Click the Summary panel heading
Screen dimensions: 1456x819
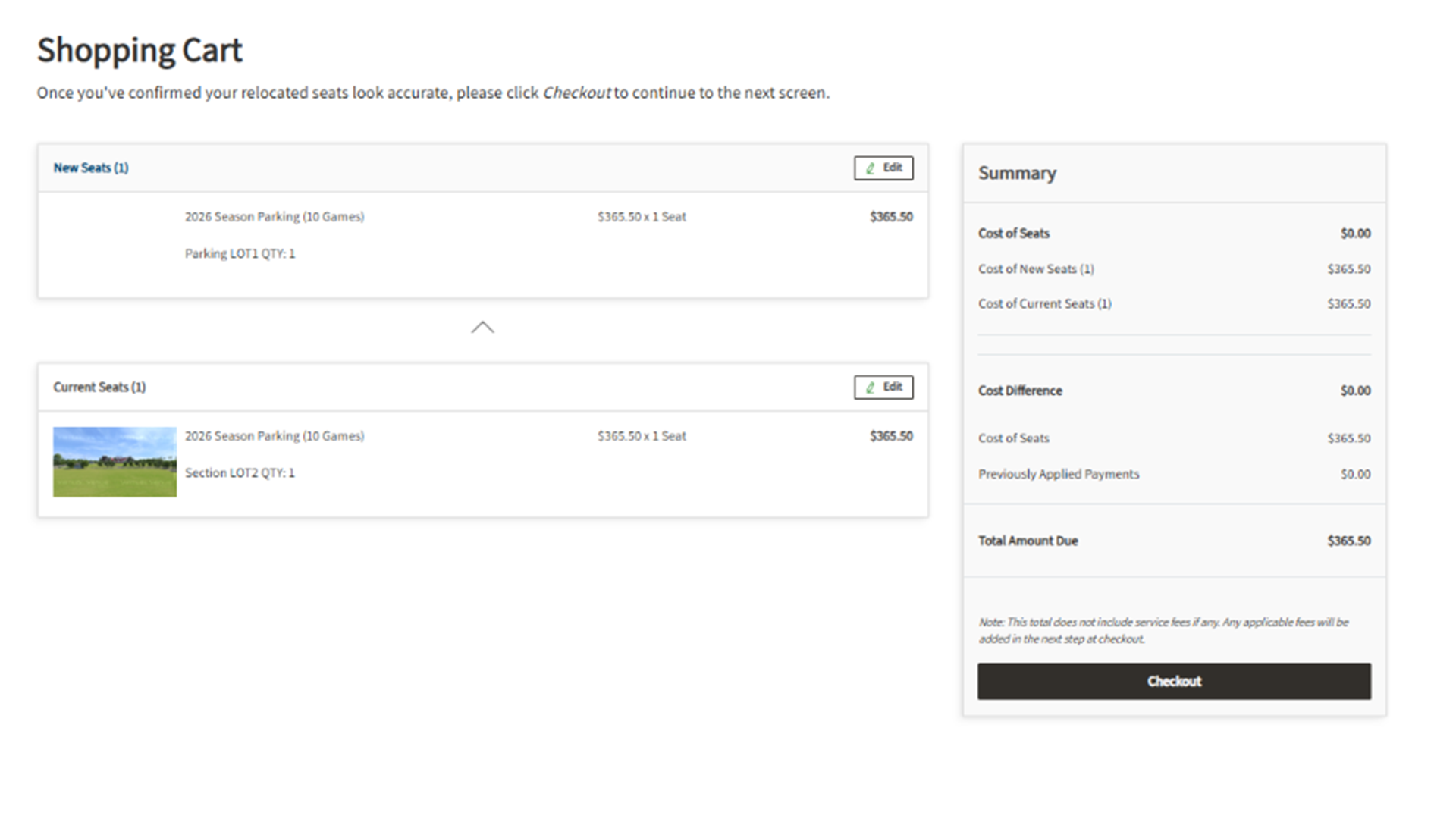pyautogui.click(x=1017, y=173)
